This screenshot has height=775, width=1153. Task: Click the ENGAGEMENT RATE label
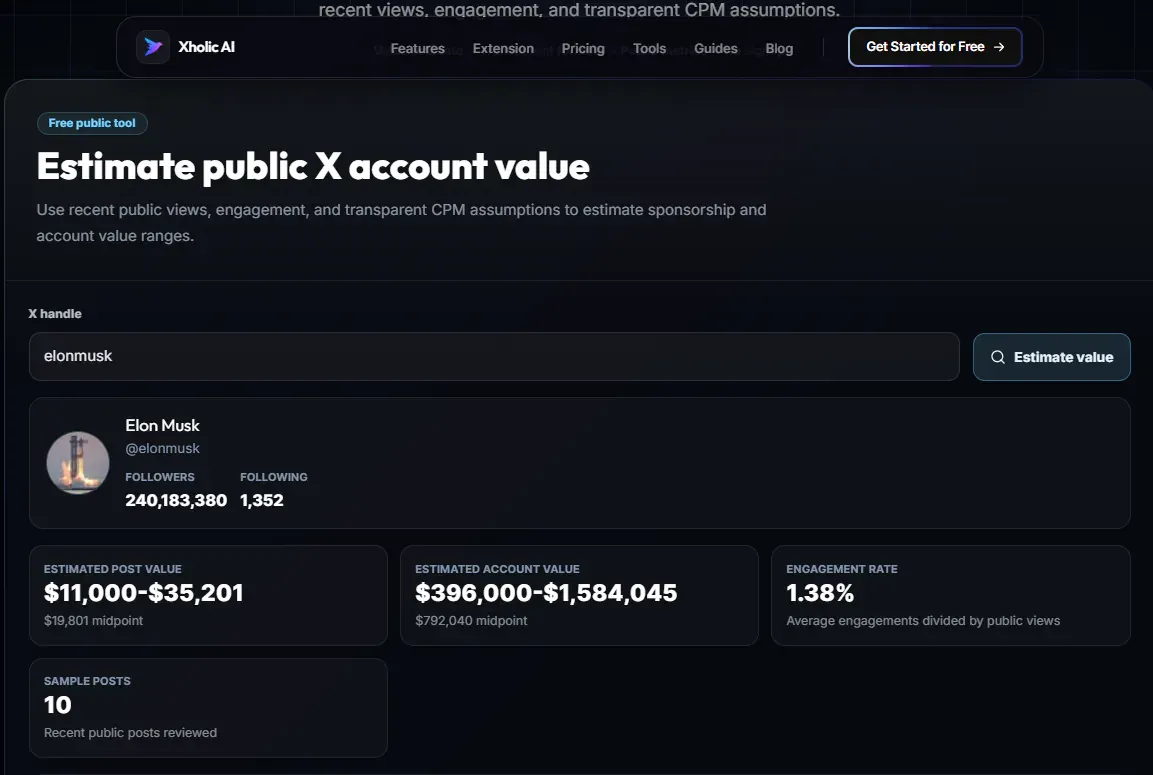click(x=842, y=569)
